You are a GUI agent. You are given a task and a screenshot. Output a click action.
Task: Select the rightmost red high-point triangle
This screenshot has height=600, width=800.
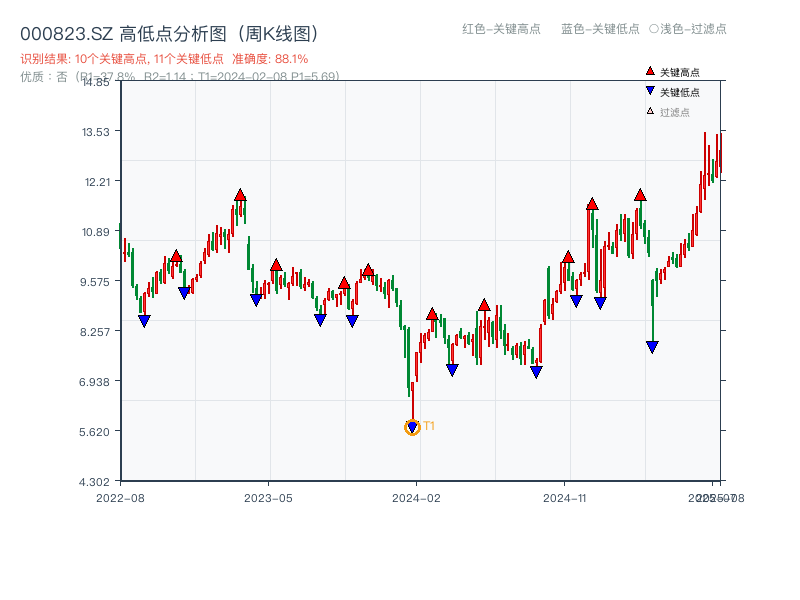tap(640, 195)
